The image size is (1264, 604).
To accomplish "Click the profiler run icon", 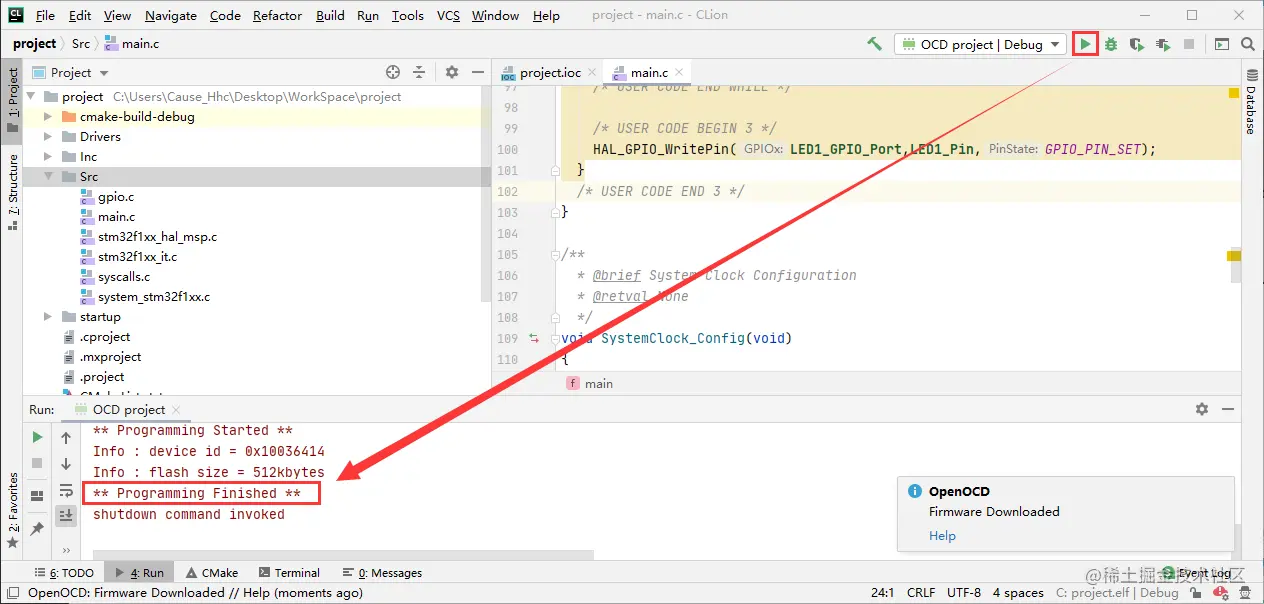I will click(1162, 44).
